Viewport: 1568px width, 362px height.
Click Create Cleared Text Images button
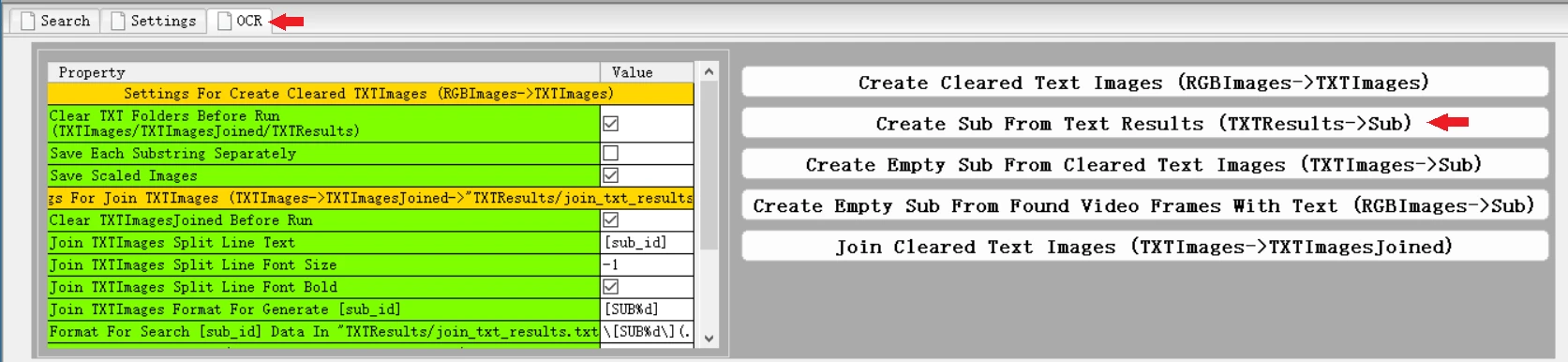[1144, 83]
